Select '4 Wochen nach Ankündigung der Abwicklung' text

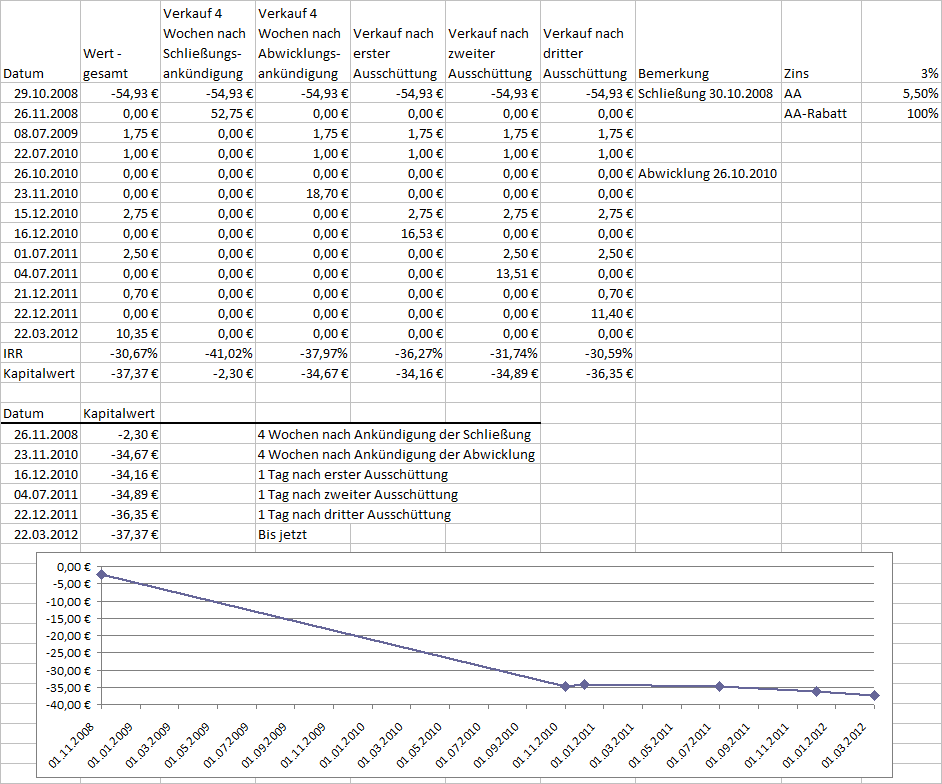coord(397,454)
